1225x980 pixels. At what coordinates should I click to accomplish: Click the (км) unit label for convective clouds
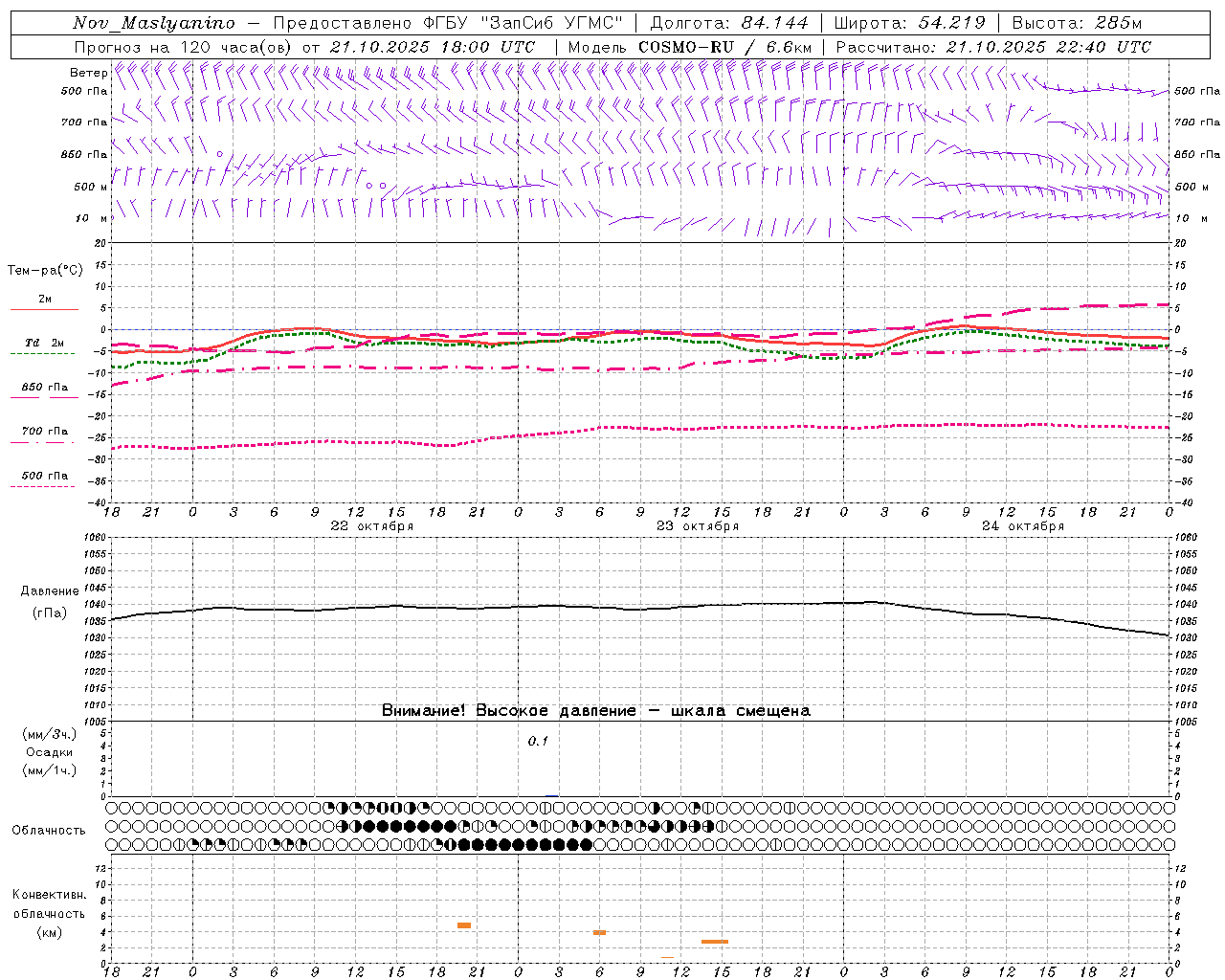tap(49, 932)
